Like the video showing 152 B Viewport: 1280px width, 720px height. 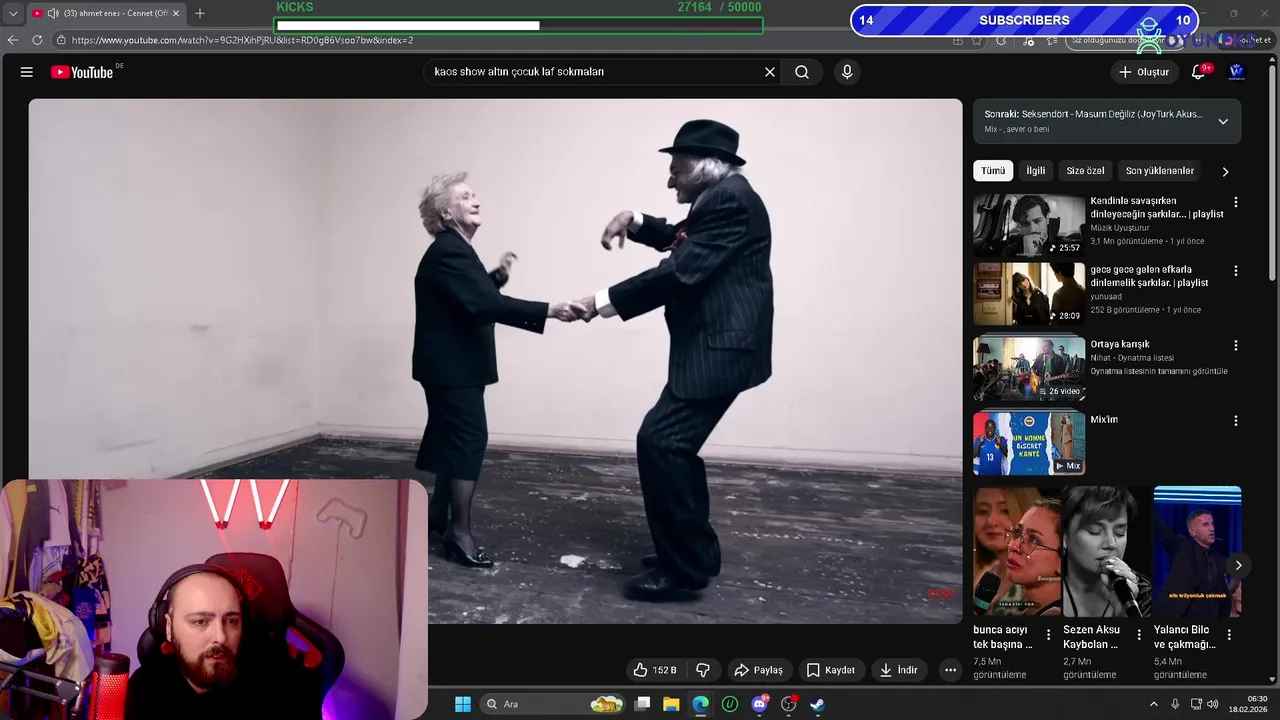tap(655, 670)
